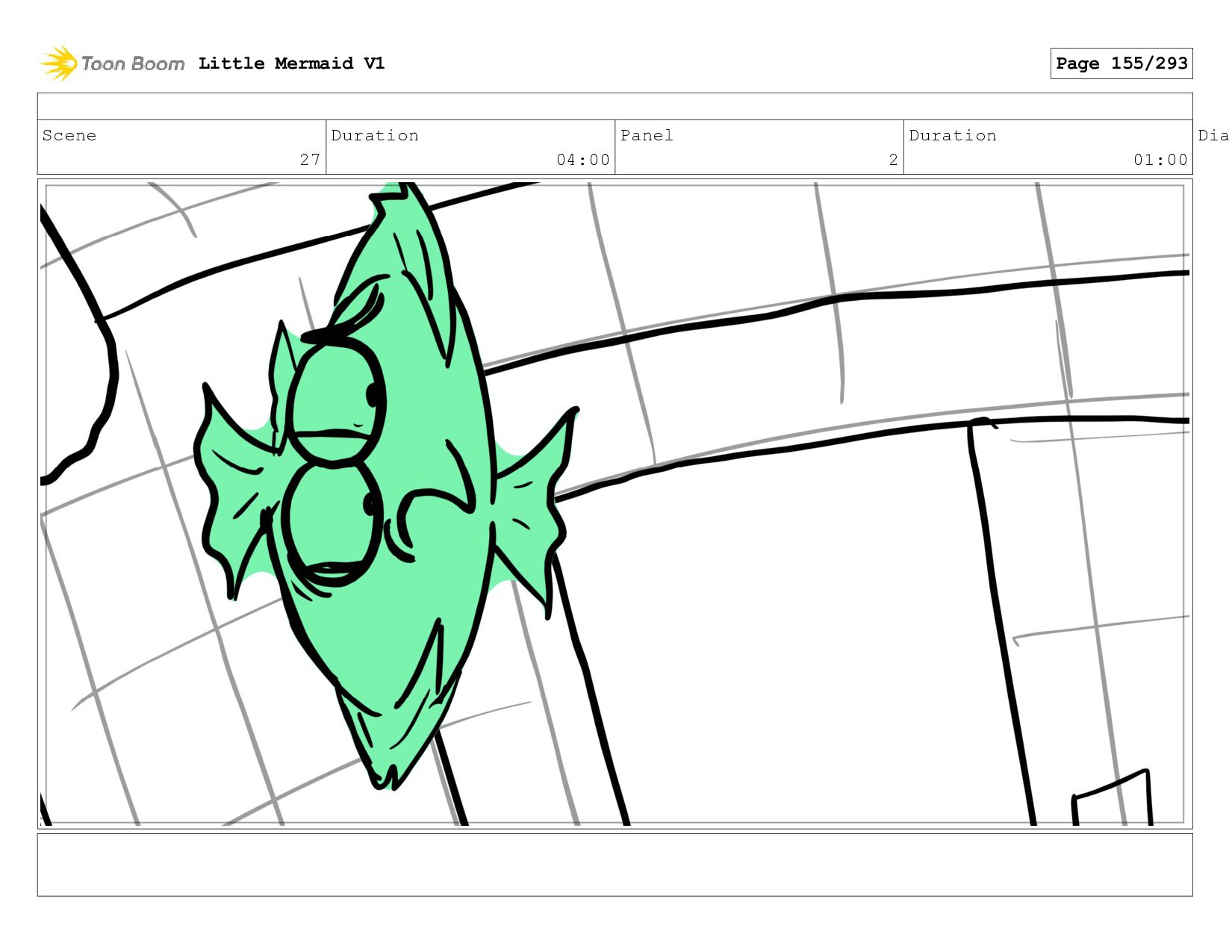Click the panel duration value '01:00'
Screen dimensions: 1232x952
click(x=1160, y=160)
